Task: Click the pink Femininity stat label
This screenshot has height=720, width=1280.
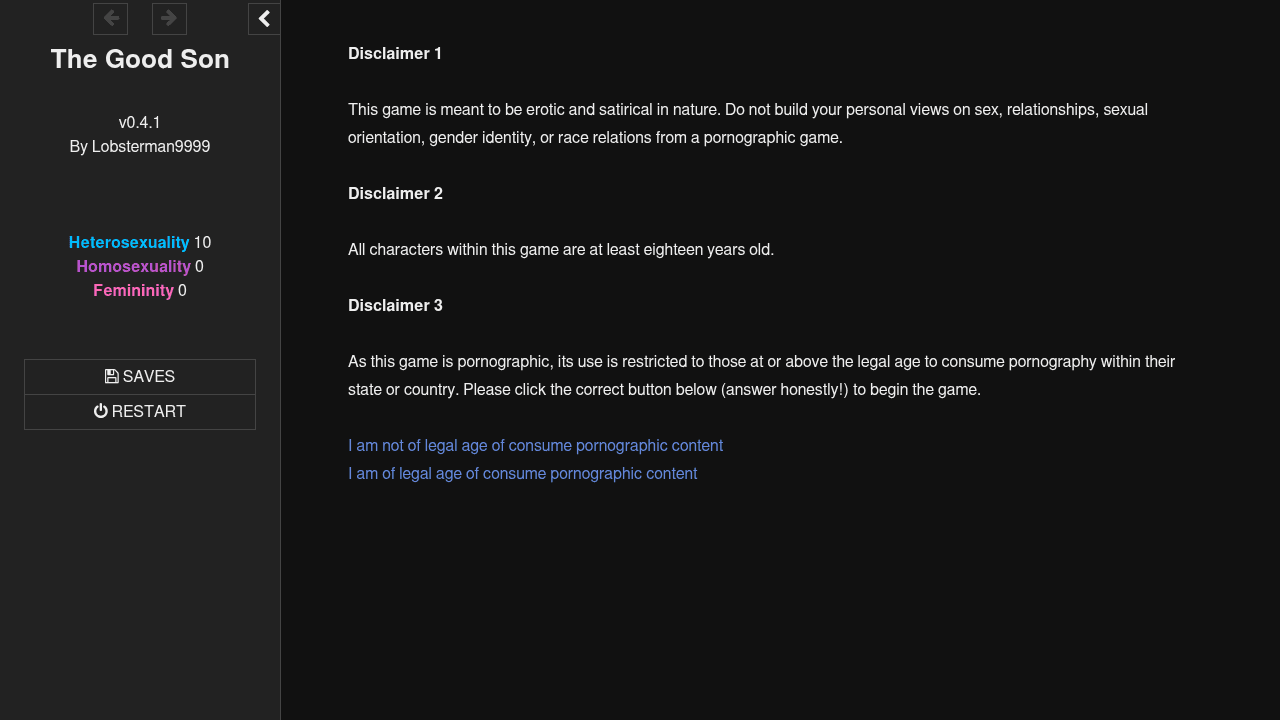Action: (133, 291)
